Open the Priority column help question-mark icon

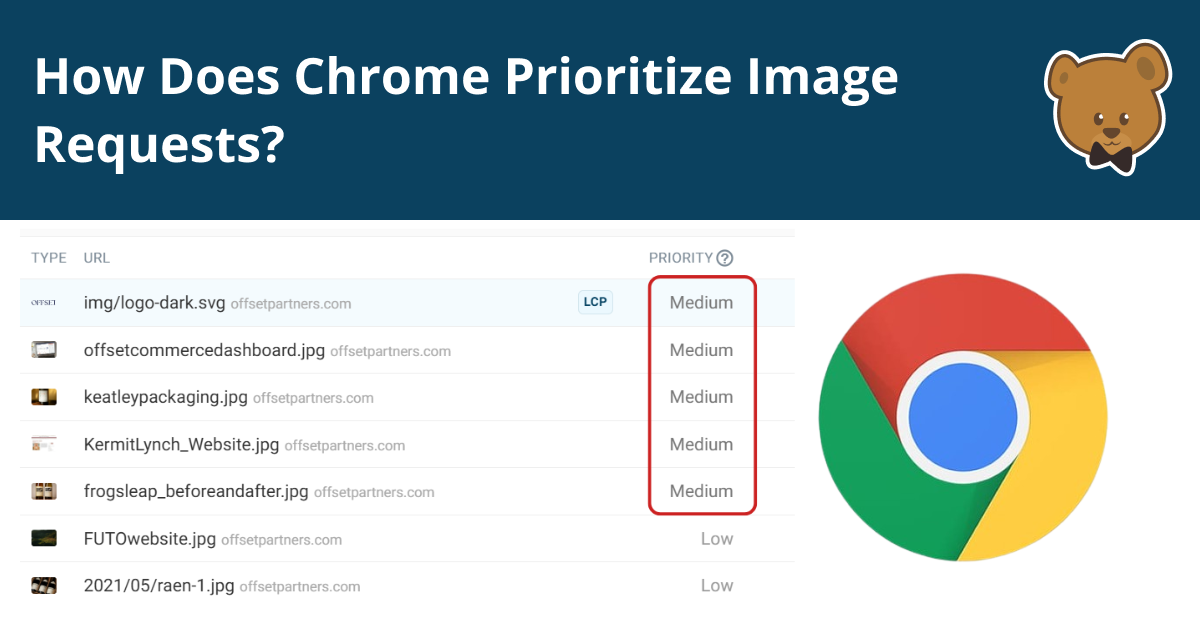click(x=725, y=257)
